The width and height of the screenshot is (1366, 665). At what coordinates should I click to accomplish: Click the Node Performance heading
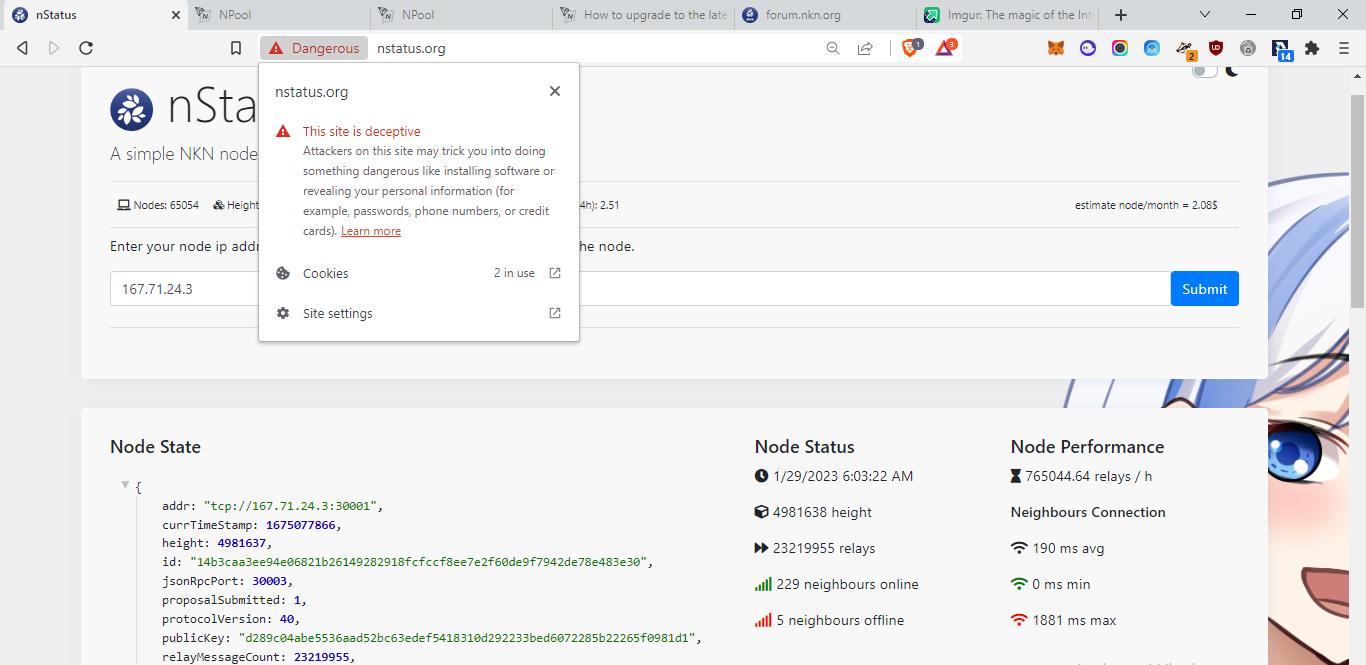coord(1087,447)
